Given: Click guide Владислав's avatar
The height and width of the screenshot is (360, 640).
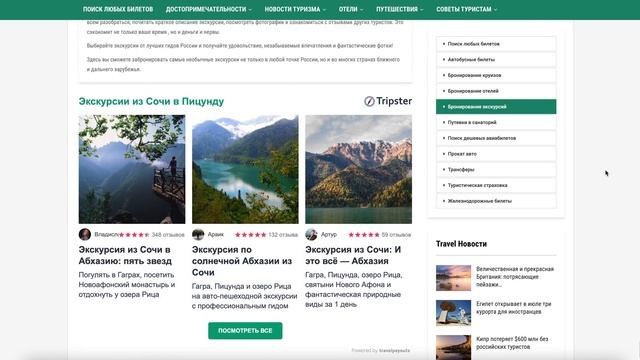Looking at the screenshot, I should pyautogui.click(x=84, y=234).
